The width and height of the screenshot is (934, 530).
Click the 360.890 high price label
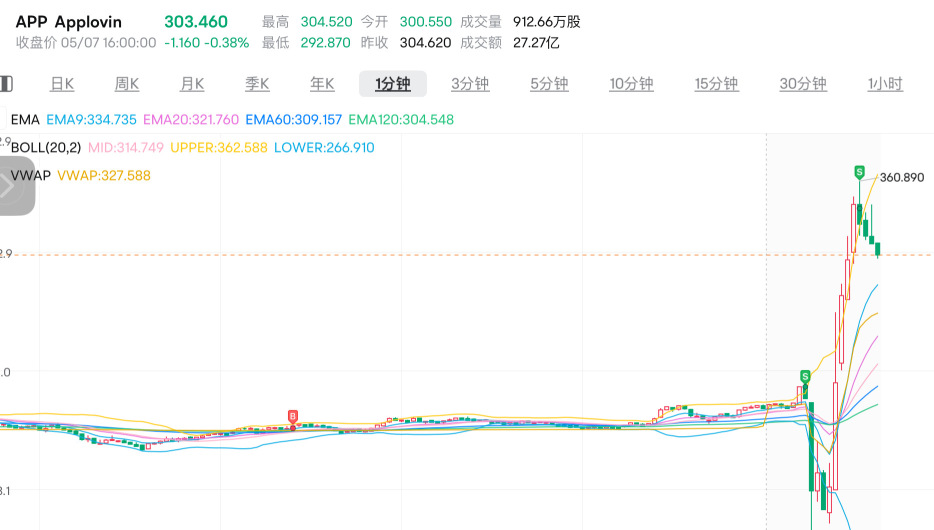click(x=902, y=177)
